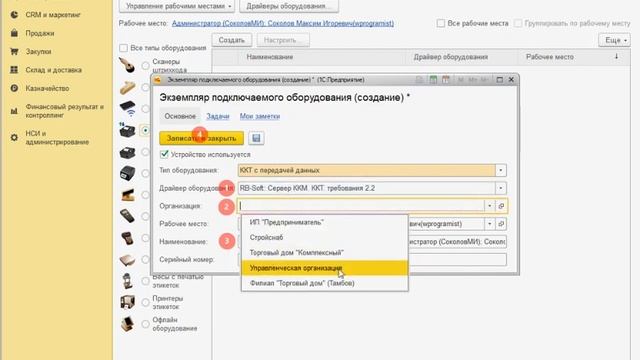This screenshot has width=640, height=360.
Task: Choose Управленческая организация from the list
Action: tap(324, 268)
